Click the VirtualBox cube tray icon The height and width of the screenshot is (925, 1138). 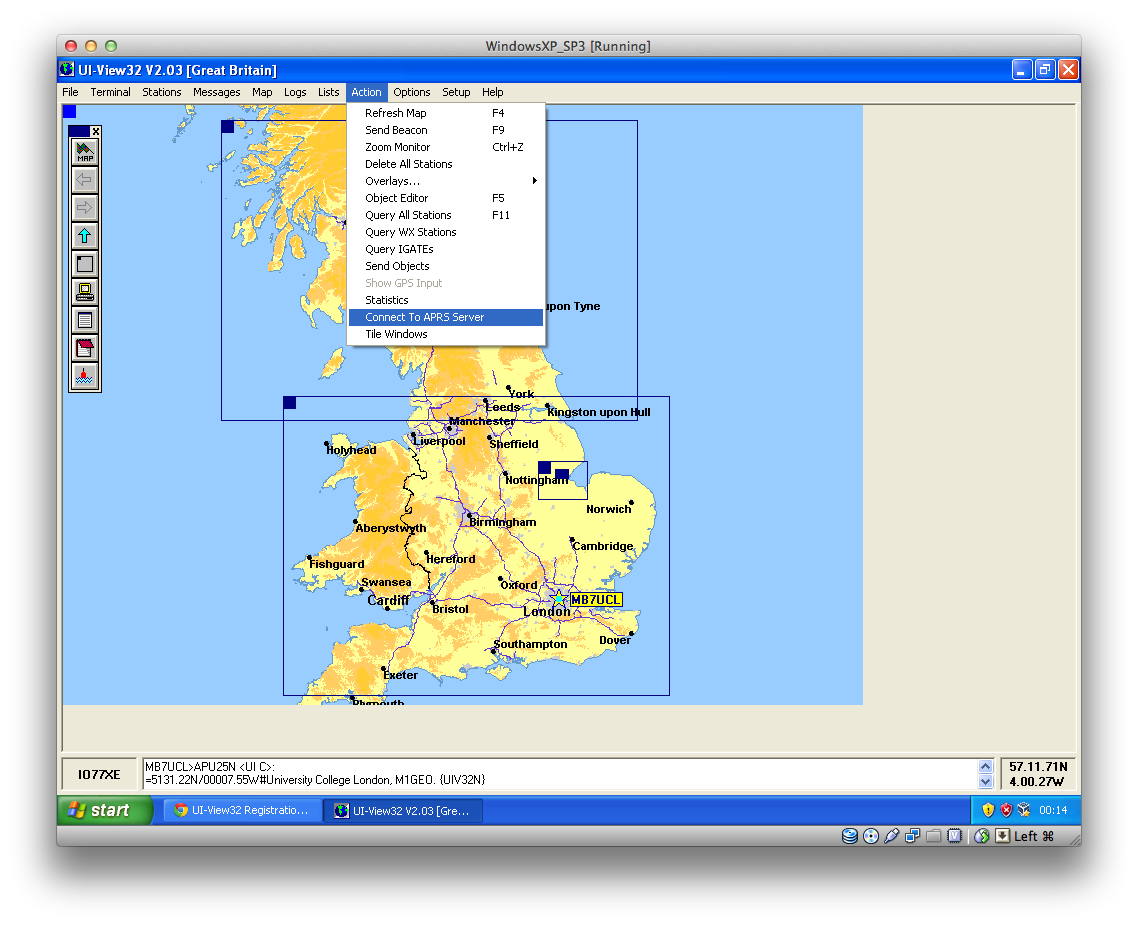pyautogui.click(x=1024, y=810)
